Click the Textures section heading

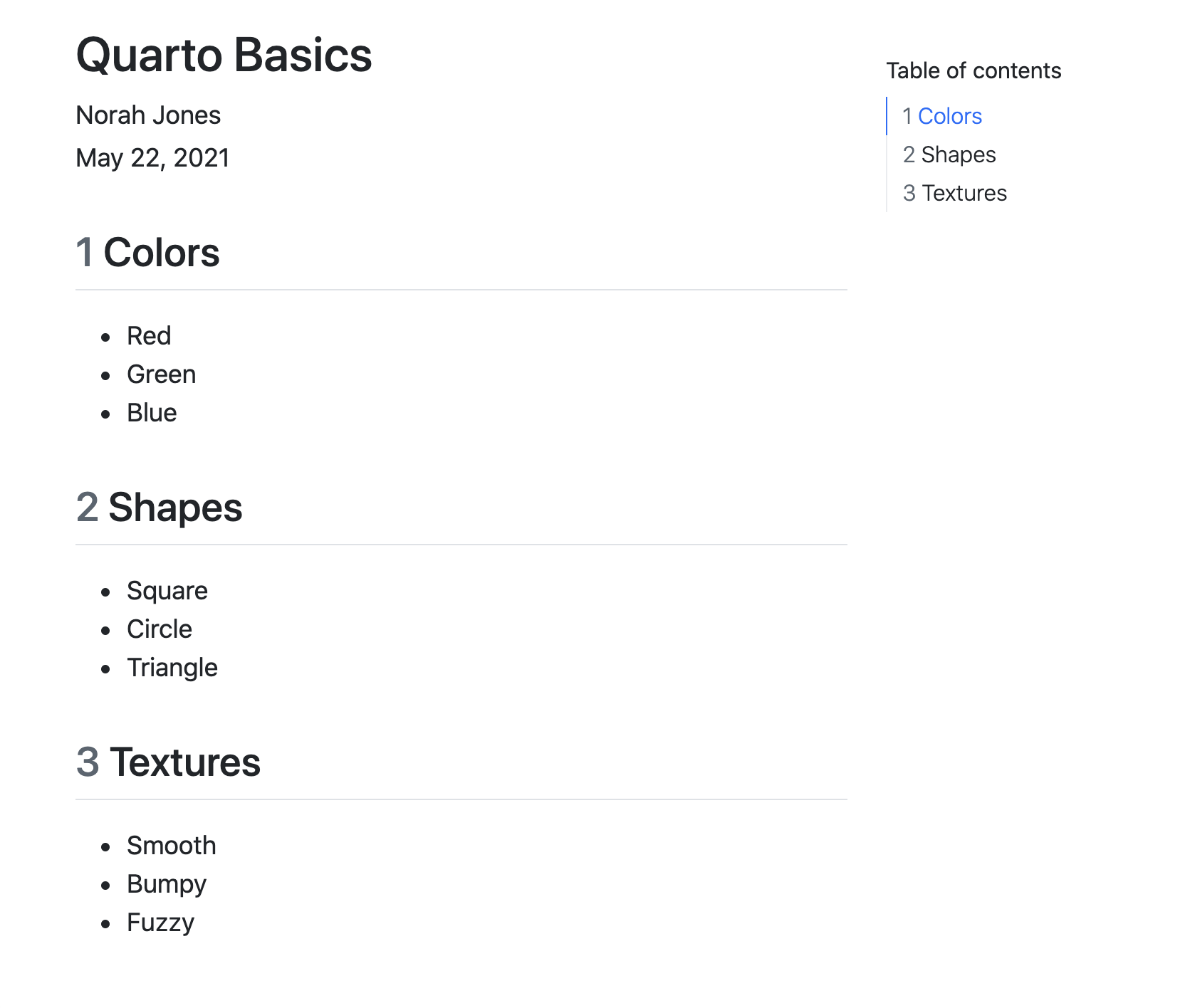184,762
